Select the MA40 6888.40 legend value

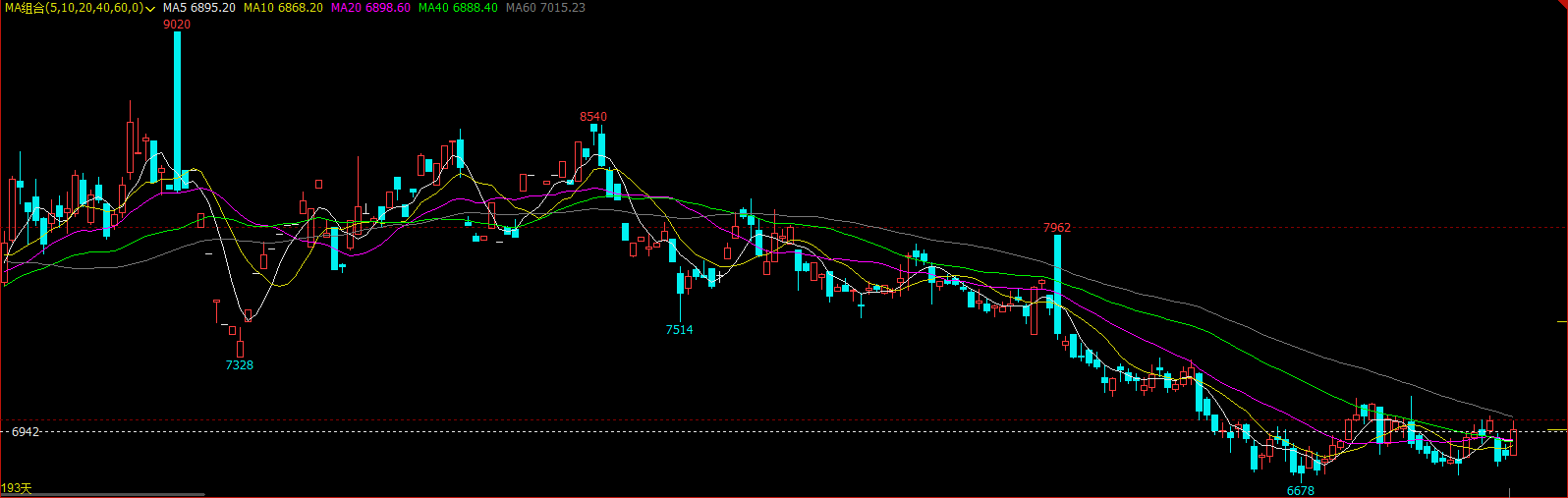pyautogui.click(x=458, y=8)
